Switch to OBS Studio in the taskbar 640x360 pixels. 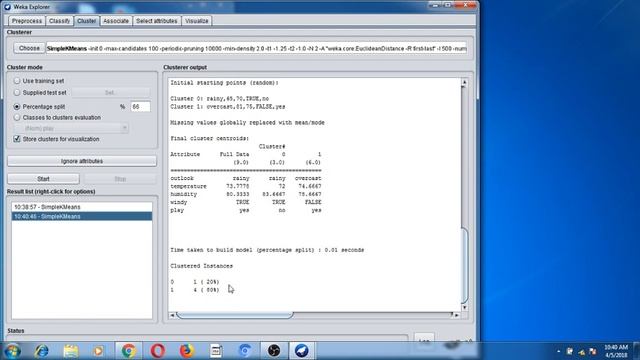[x=274, y=351]
